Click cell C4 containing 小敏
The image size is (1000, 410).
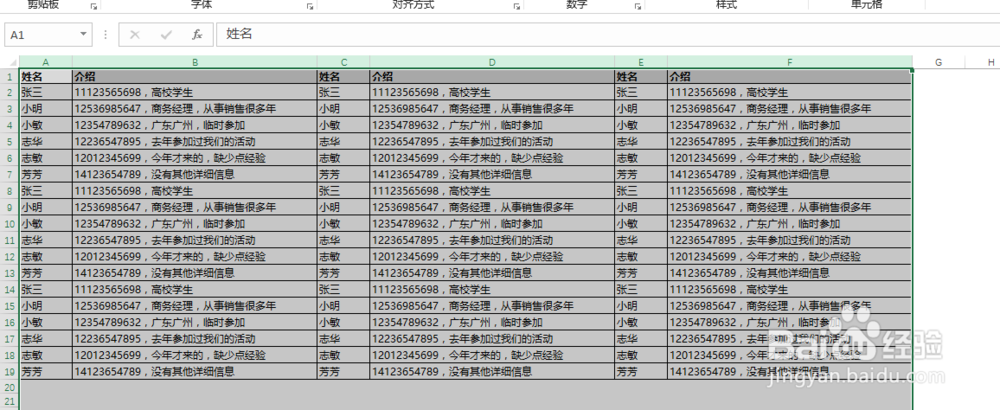point(344,126)
